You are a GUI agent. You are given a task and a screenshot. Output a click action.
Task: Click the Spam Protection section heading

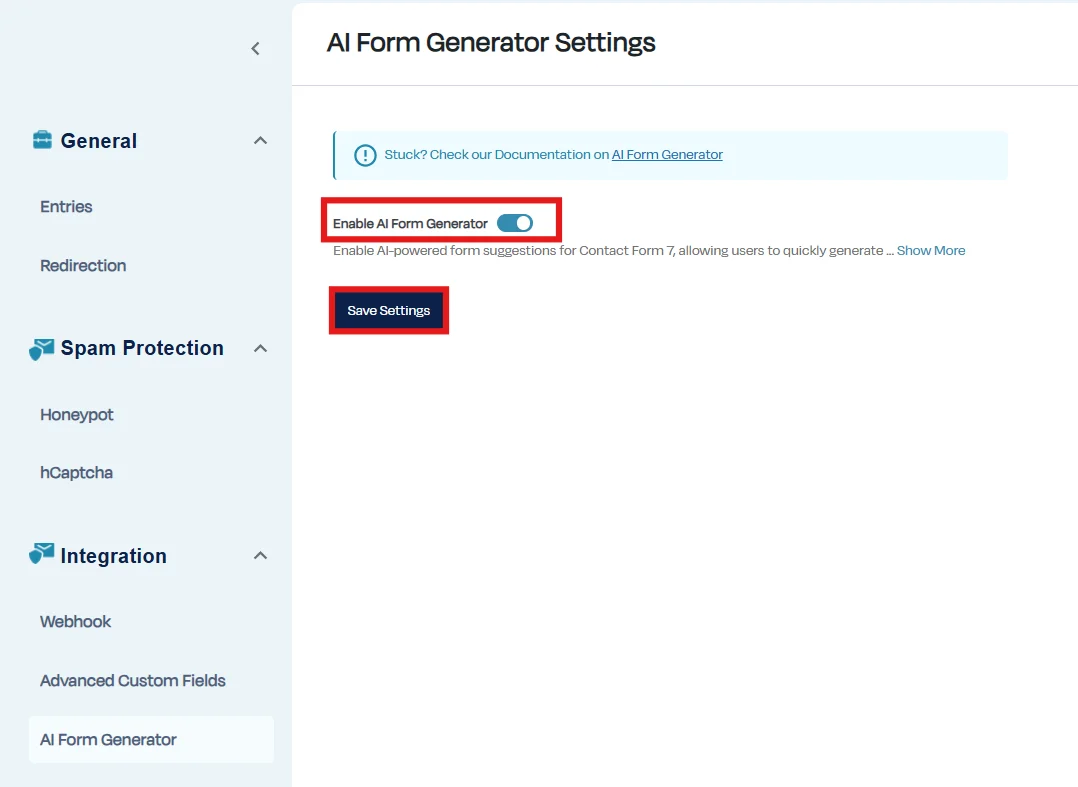(x=142, y=348)
